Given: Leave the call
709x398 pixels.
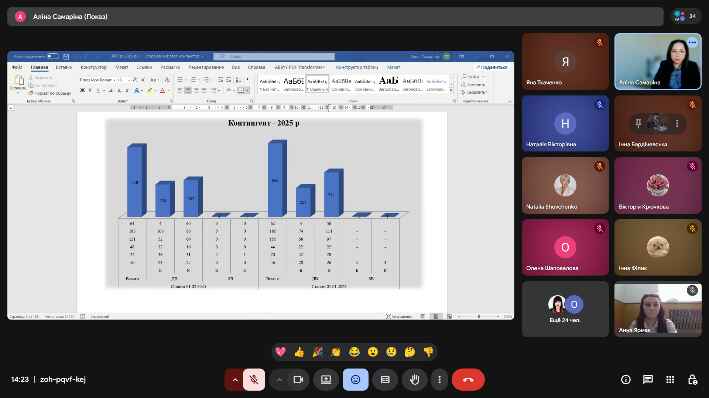Looking at the screenshot, I should [468, 379].
